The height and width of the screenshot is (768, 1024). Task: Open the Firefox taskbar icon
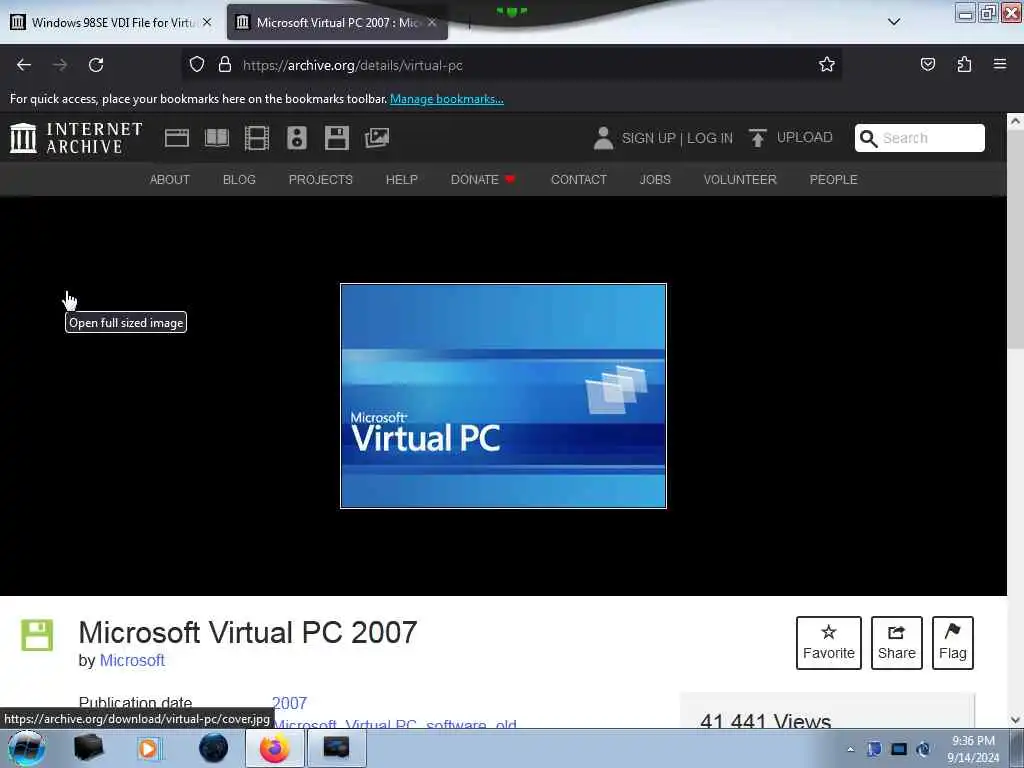pyautogui.click(x=274, y=748)
